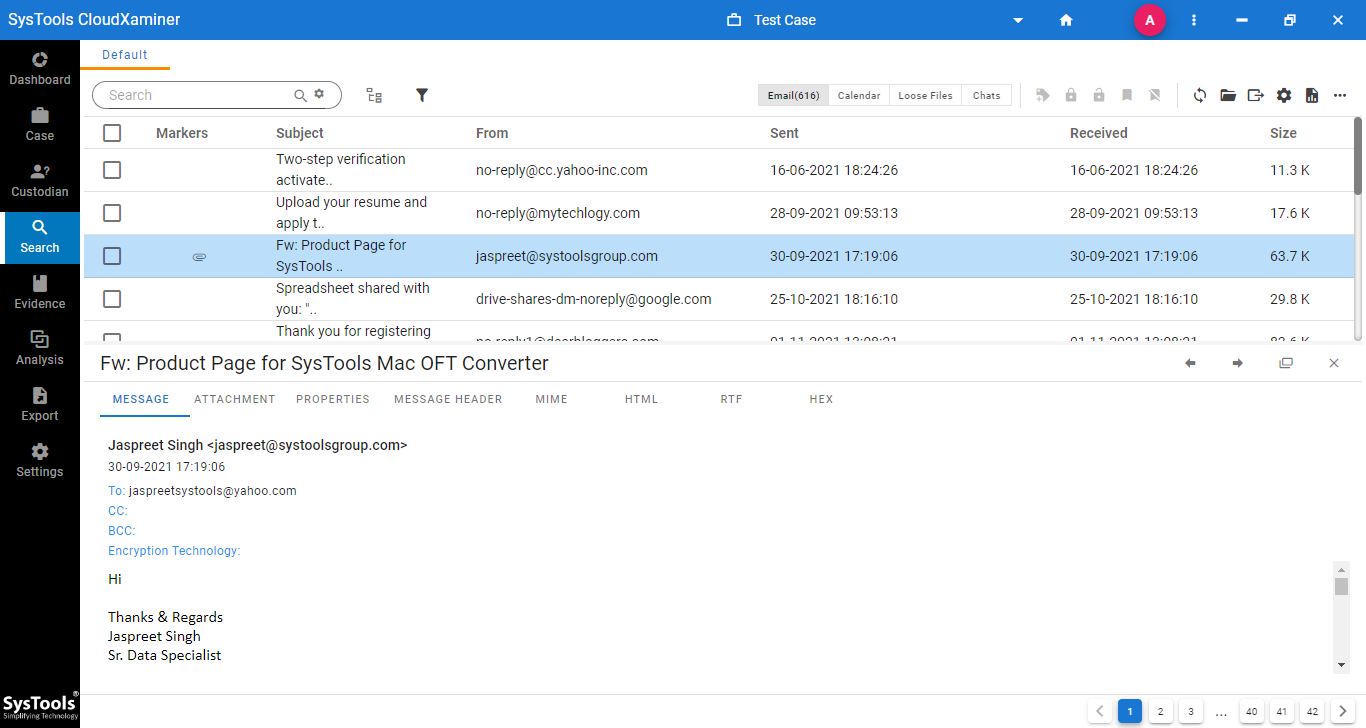Open the vertical three-dot menu in title bar
The height and width of the screenshot is (728, 1366).
[1194, 20]
